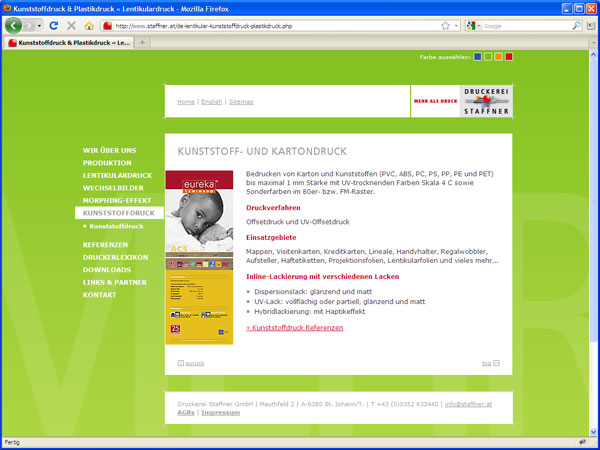Open a new tab with the plus button
The height and width of the screenshot is (450, 600).
point(142,43)
